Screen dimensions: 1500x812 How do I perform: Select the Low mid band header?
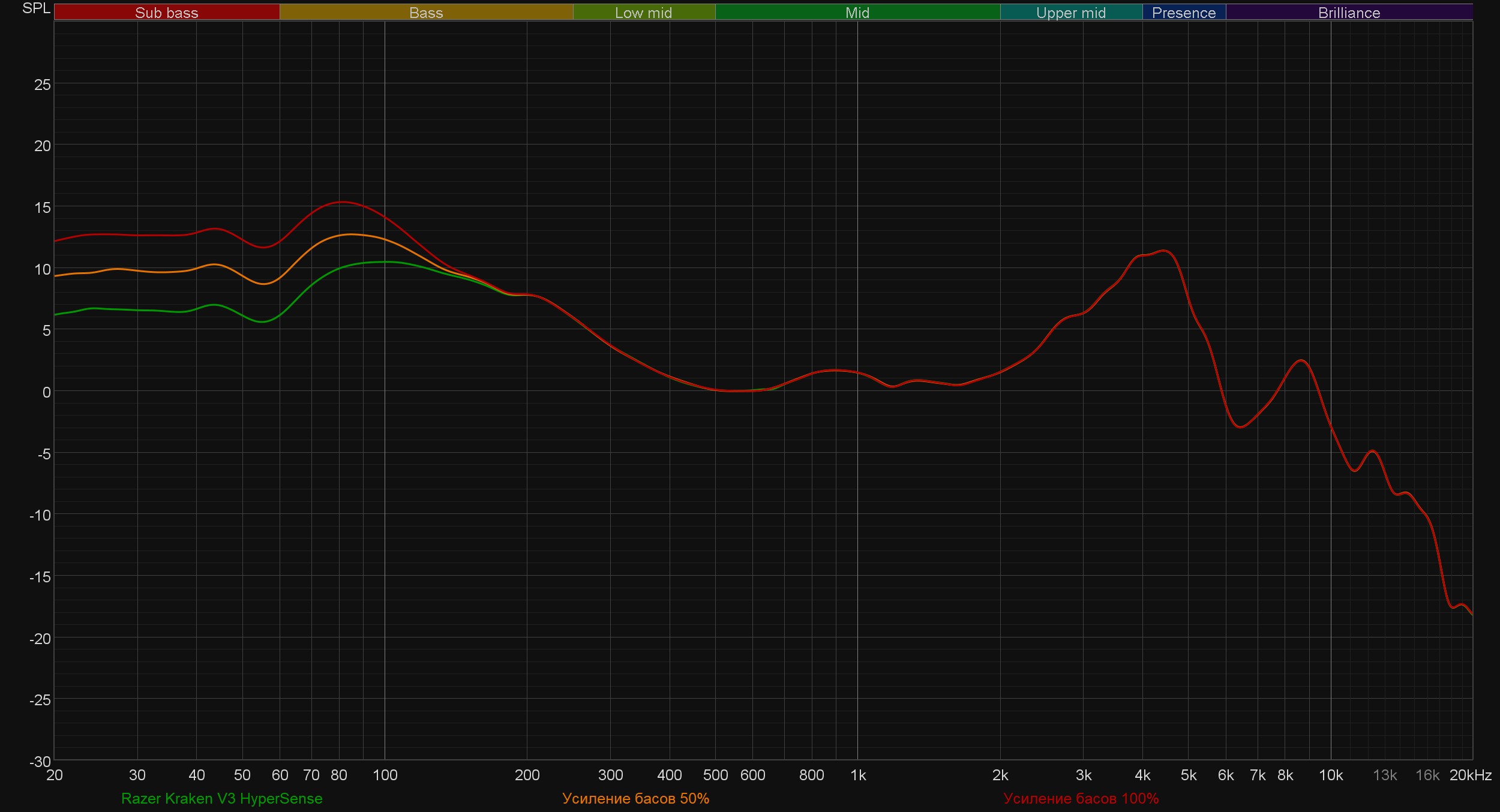[643, 13]
